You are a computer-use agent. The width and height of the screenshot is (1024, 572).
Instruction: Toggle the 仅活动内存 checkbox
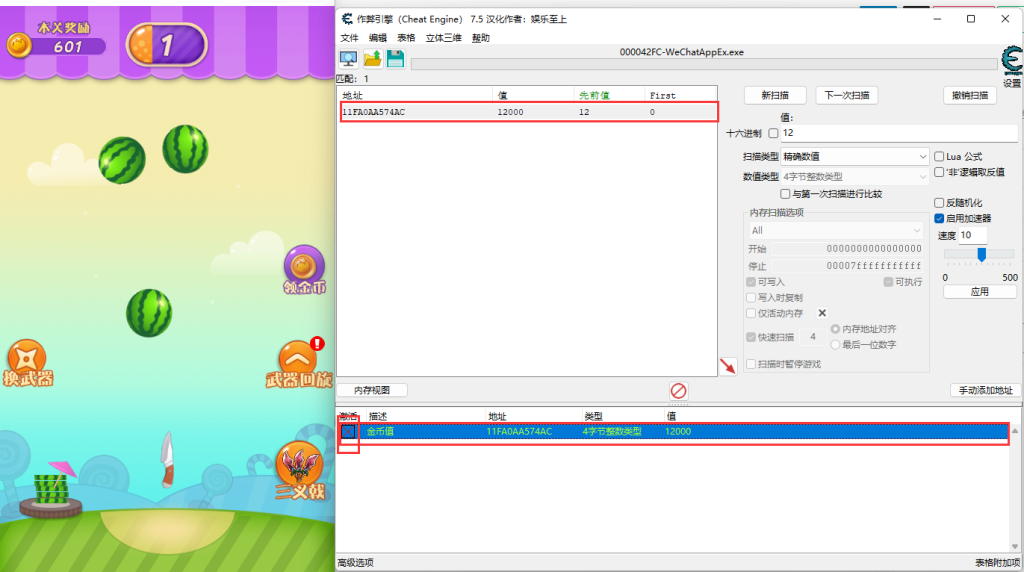point(751,313)
